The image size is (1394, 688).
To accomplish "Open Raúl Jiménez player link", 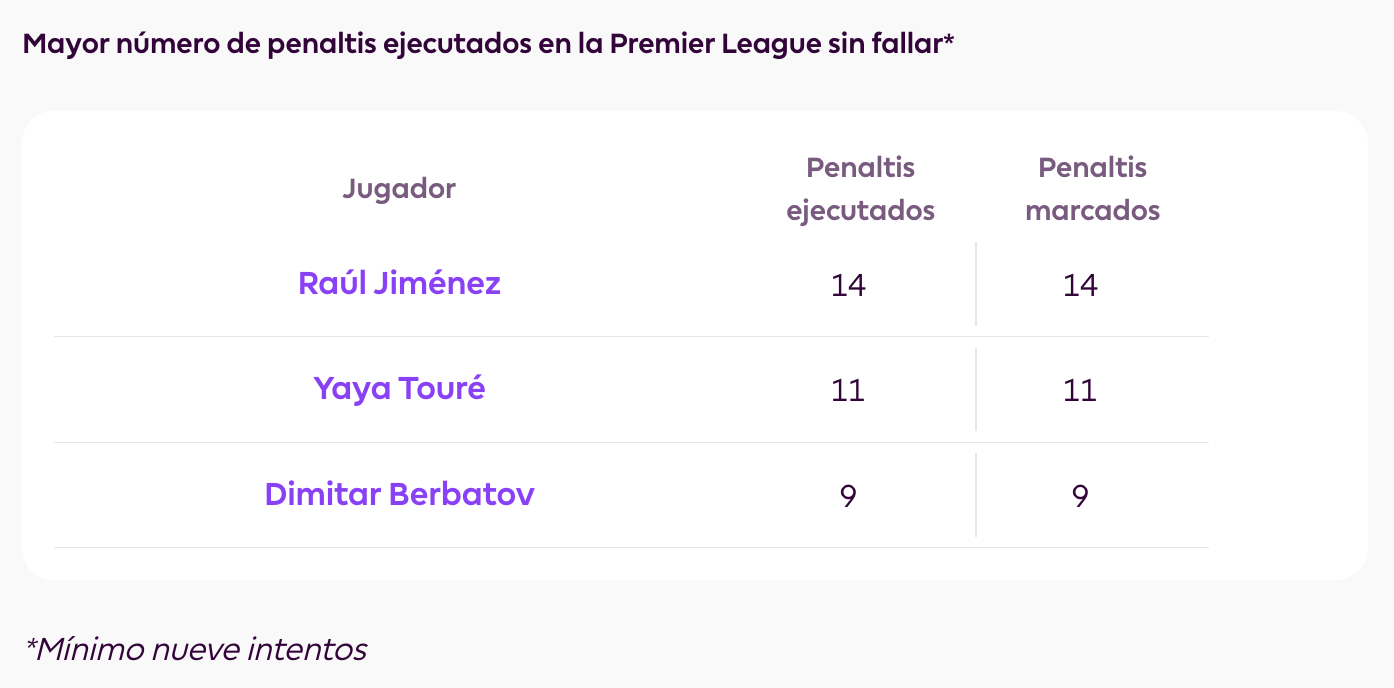I will coord(399,284).
